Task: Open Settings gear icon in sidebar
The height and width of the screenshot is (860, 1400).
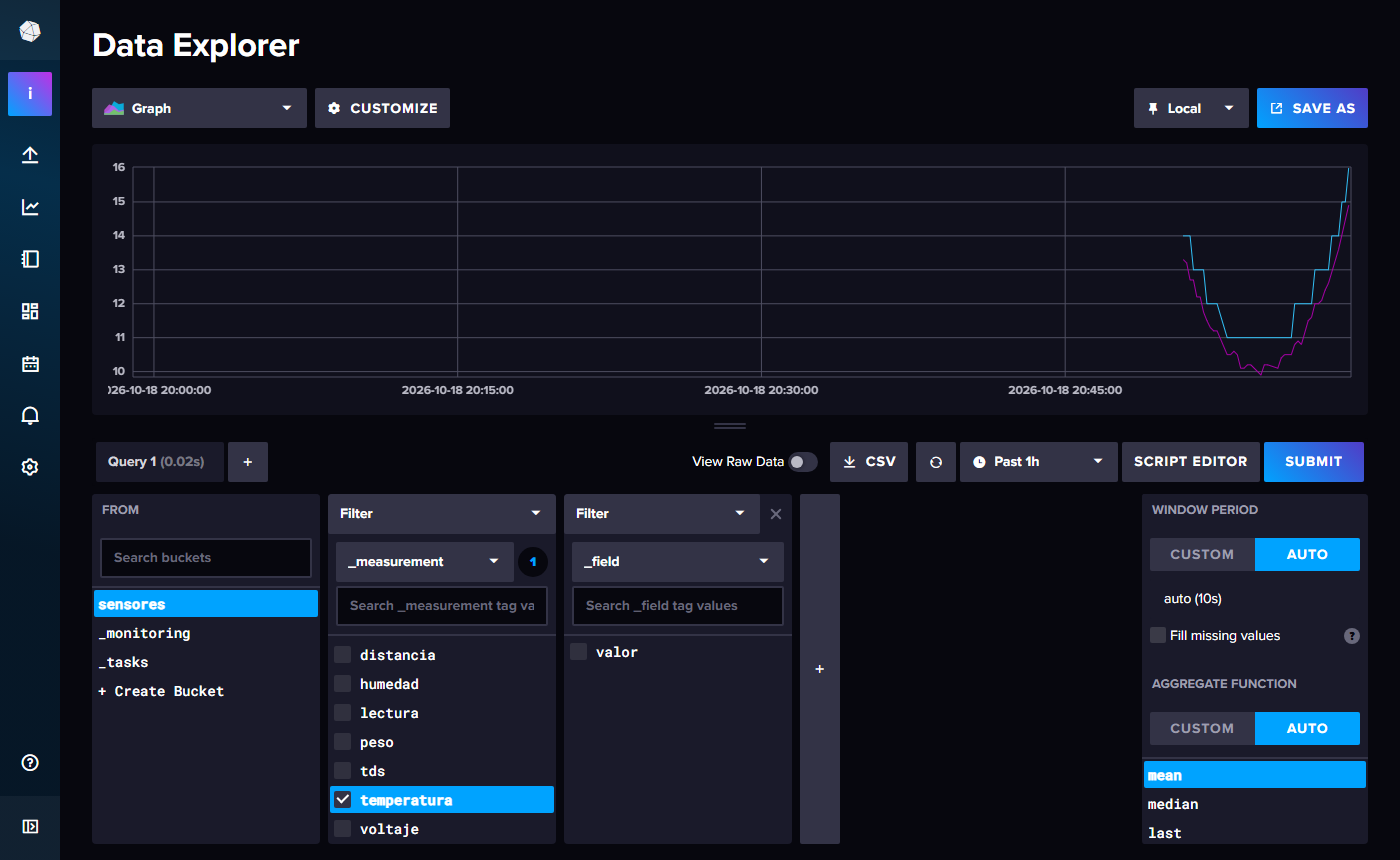Action: click(30, 467)
